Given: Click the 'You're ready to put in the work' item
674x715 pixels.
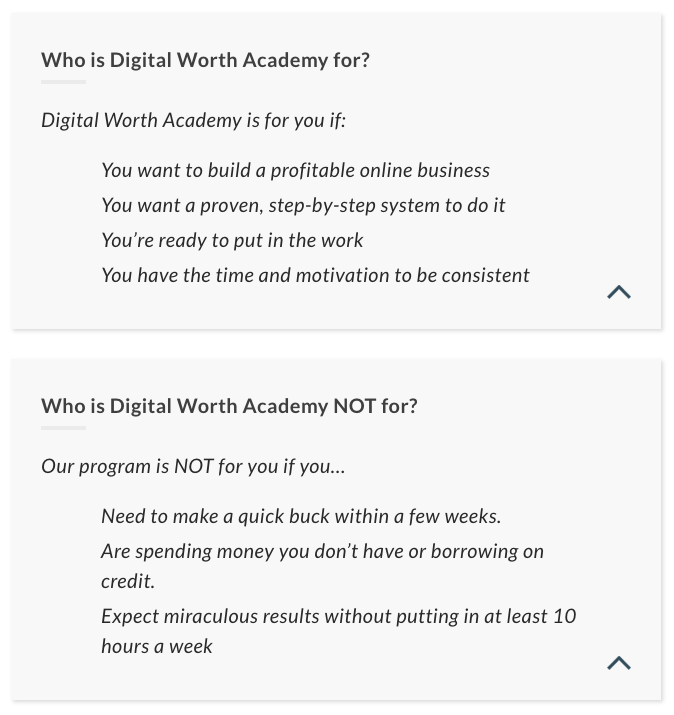Looking at the screenshot, I should coord(232,240).
